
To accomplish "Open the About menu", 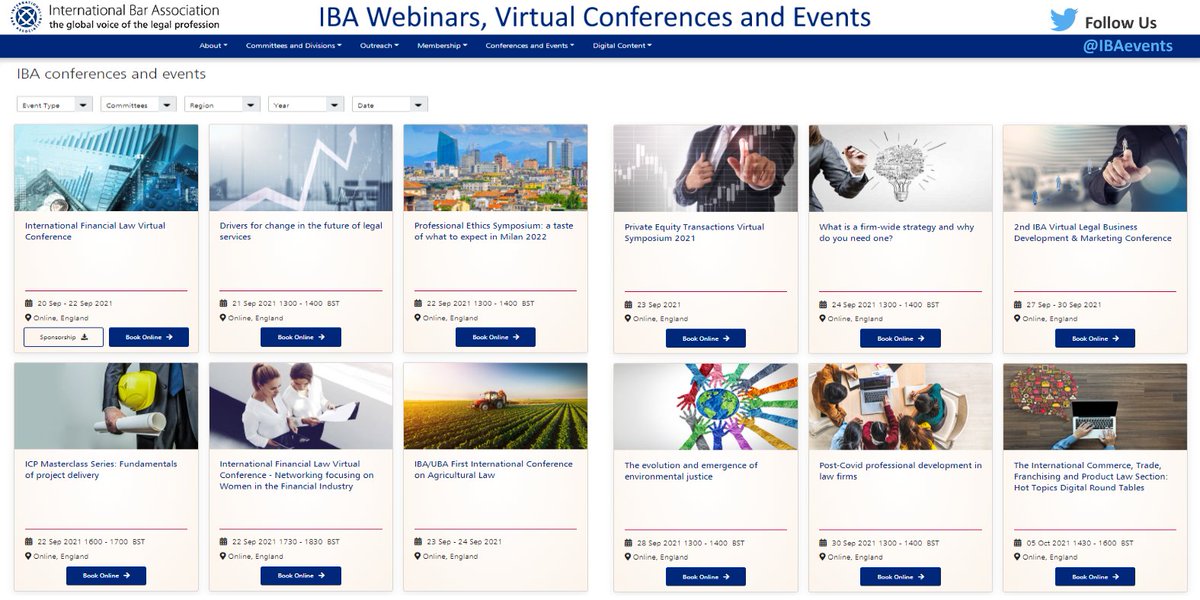I will [x=213, y=46].
